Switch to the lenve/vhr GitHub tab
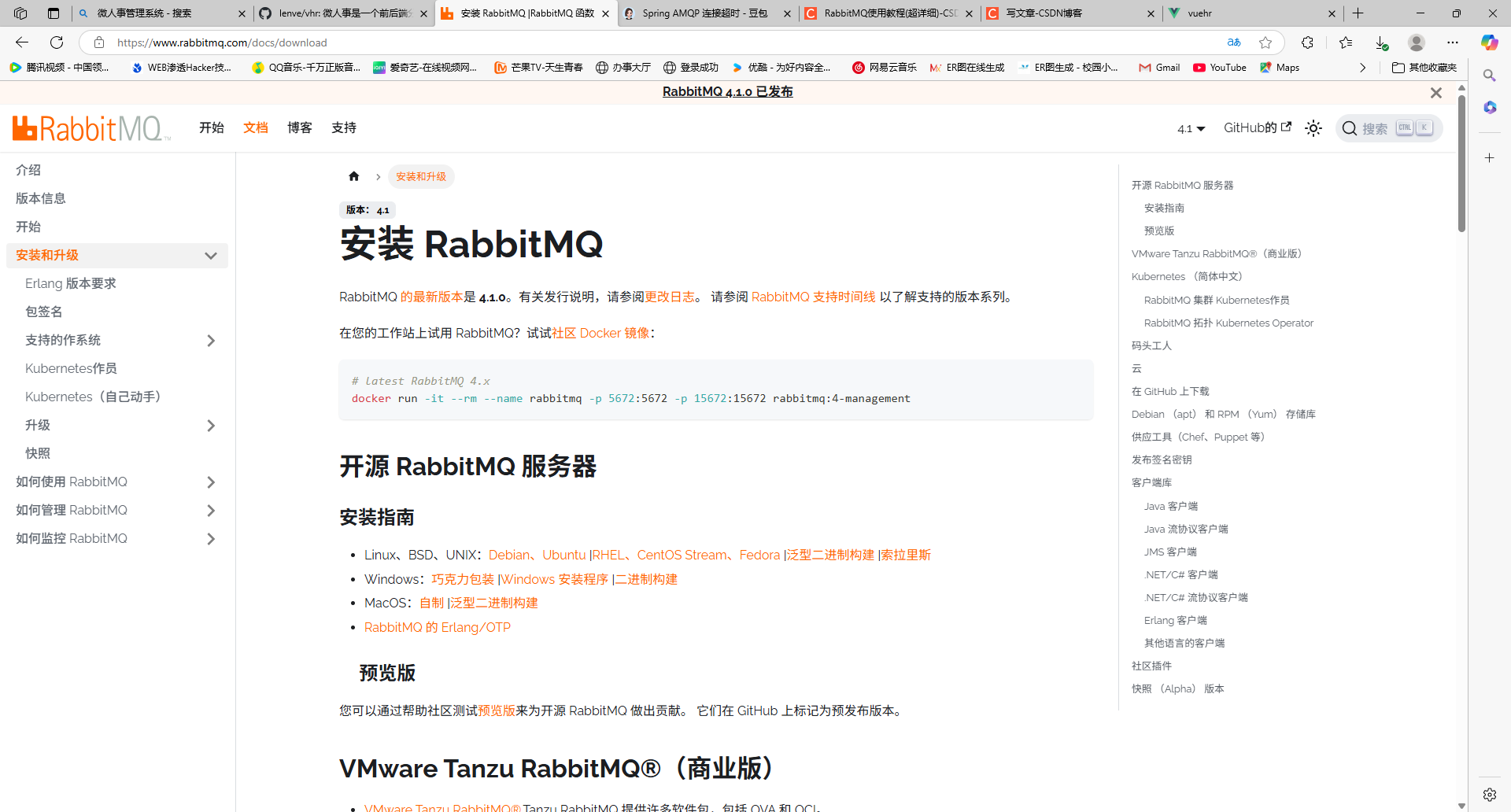The height and width of the screenshot is (812, 1511). [x=343, y=13]
